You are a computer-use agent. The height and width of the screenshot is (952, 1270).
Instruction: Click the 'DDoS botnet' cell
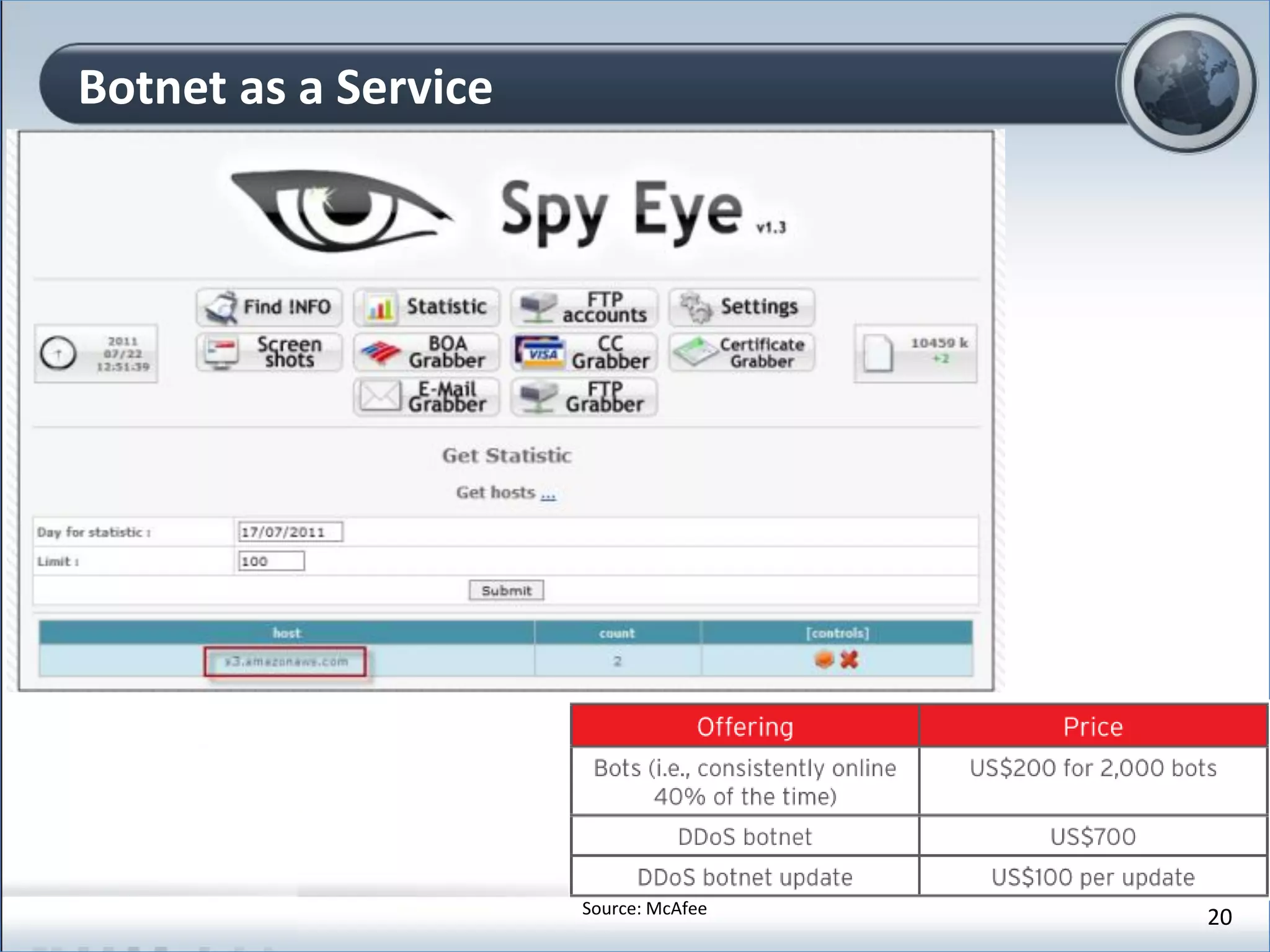745,837
